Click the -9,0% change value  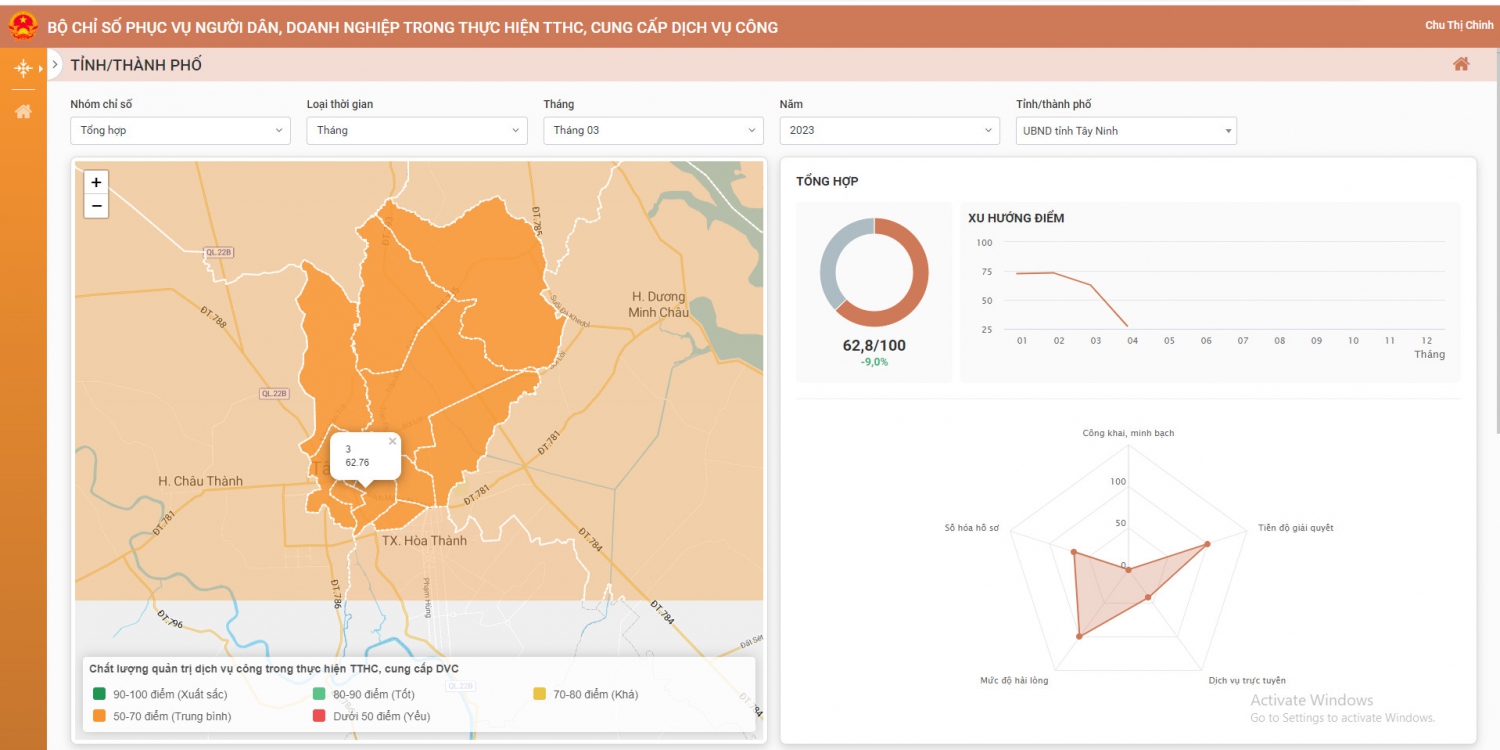pyautogui.click(x=874, y=362)
